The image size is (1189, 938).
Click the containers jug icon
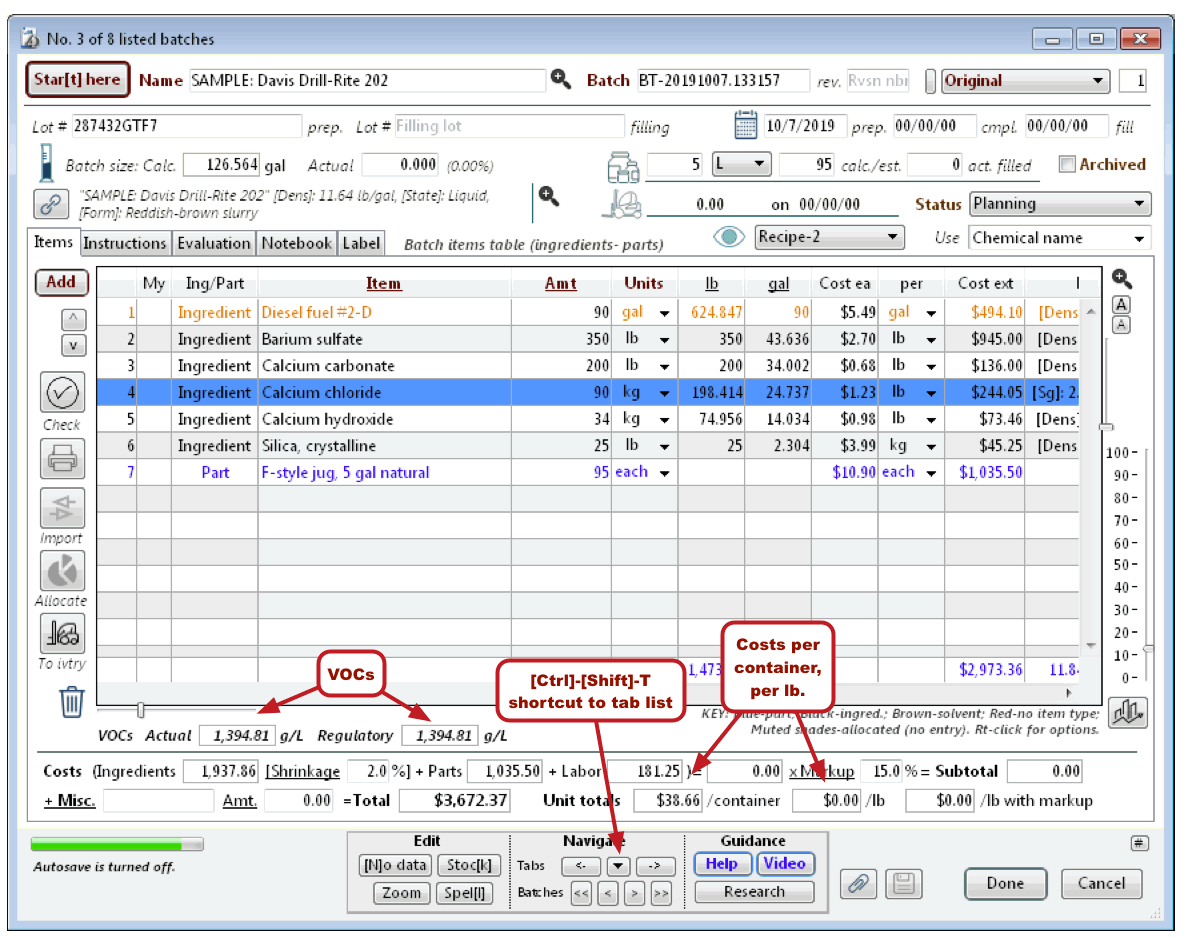(623, 167)
